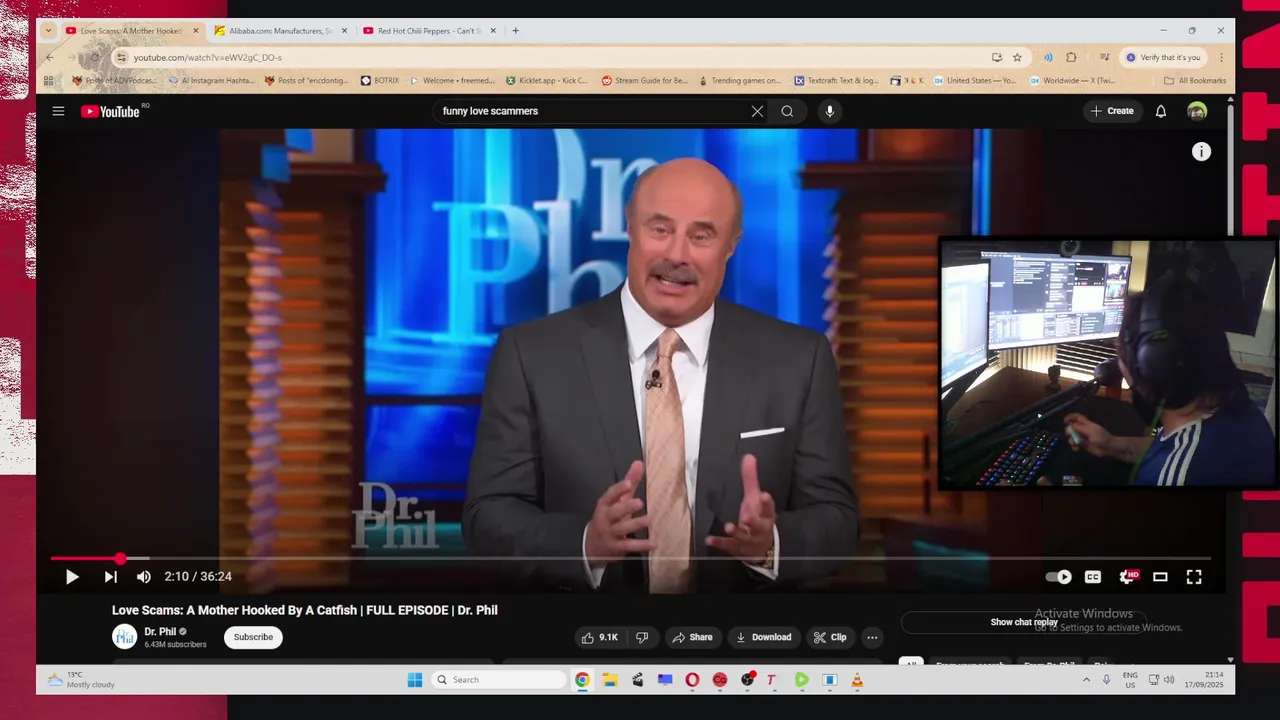1280x720 pixels.
Task: Clip the video with the scissors button
Action: point(830,637)
